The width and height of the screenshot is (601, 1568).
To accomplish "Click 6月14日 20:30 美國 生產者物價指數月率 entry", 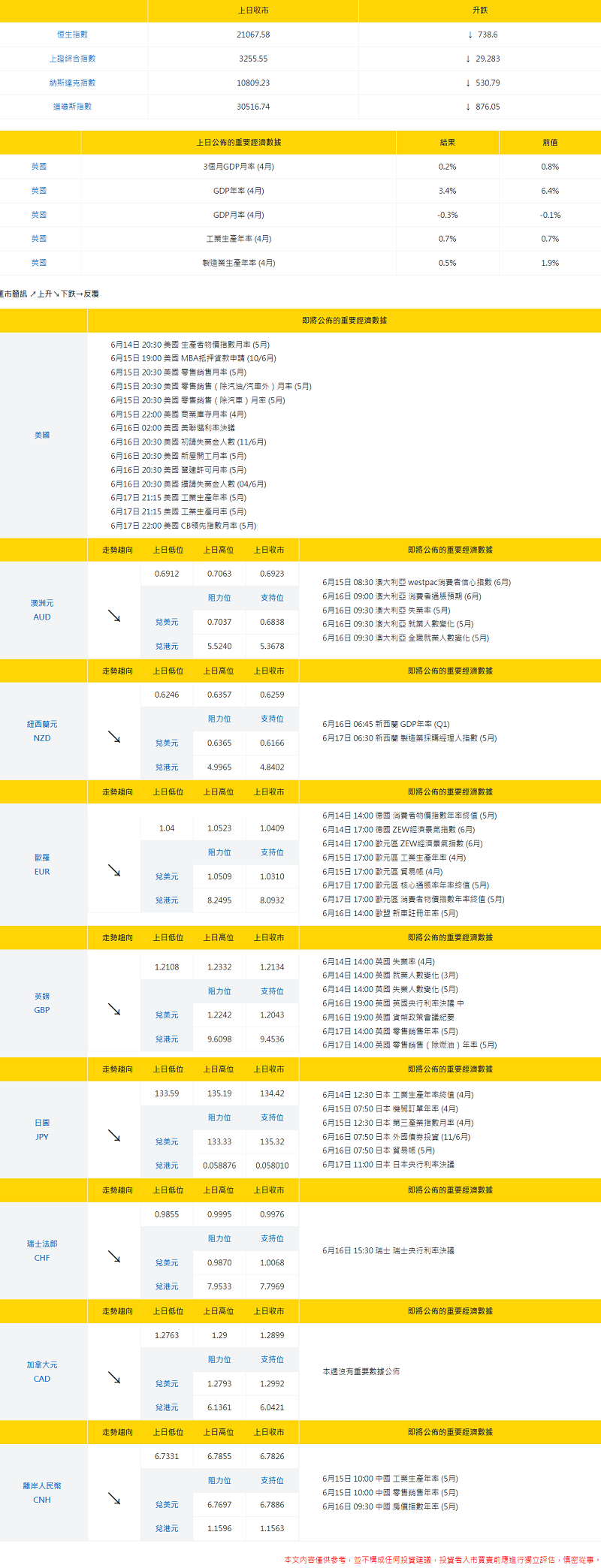I will (190, 345).
